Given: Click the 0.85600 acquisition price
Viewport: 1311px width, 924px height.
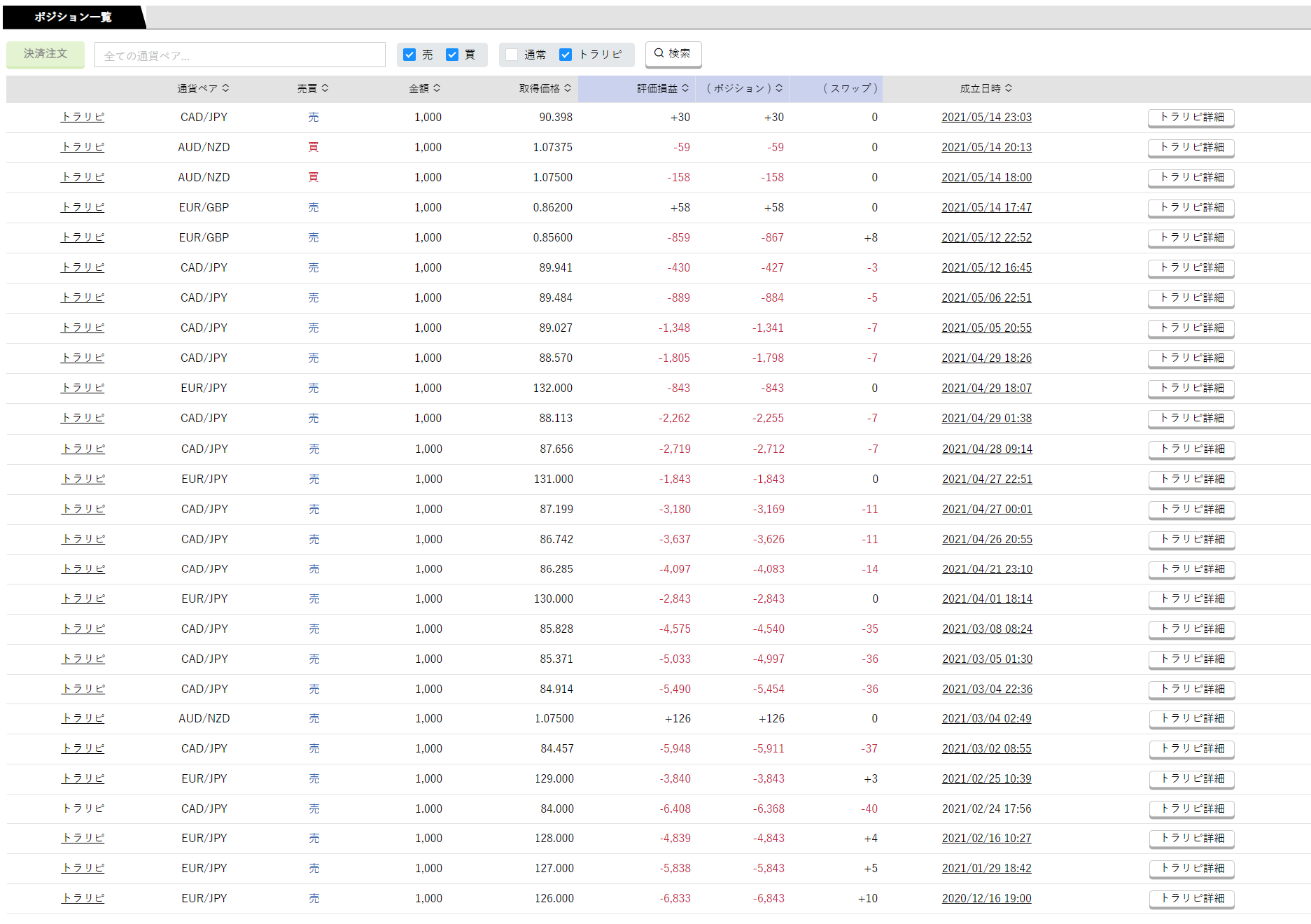Looking at the screenshot, I should [552, 238].
